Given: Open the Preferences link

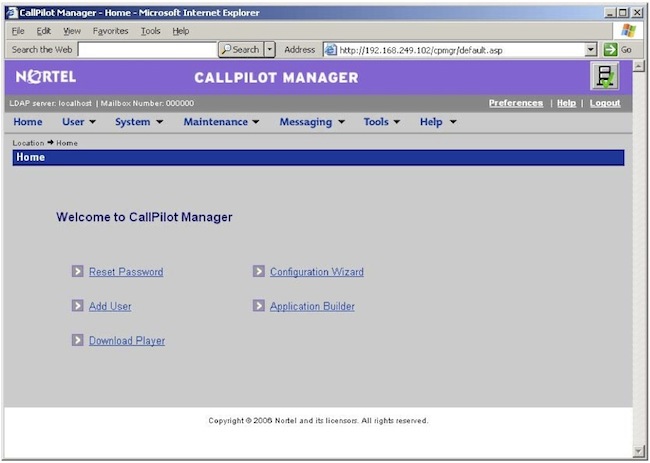Looking at the screenshot, I should [516, 103].
